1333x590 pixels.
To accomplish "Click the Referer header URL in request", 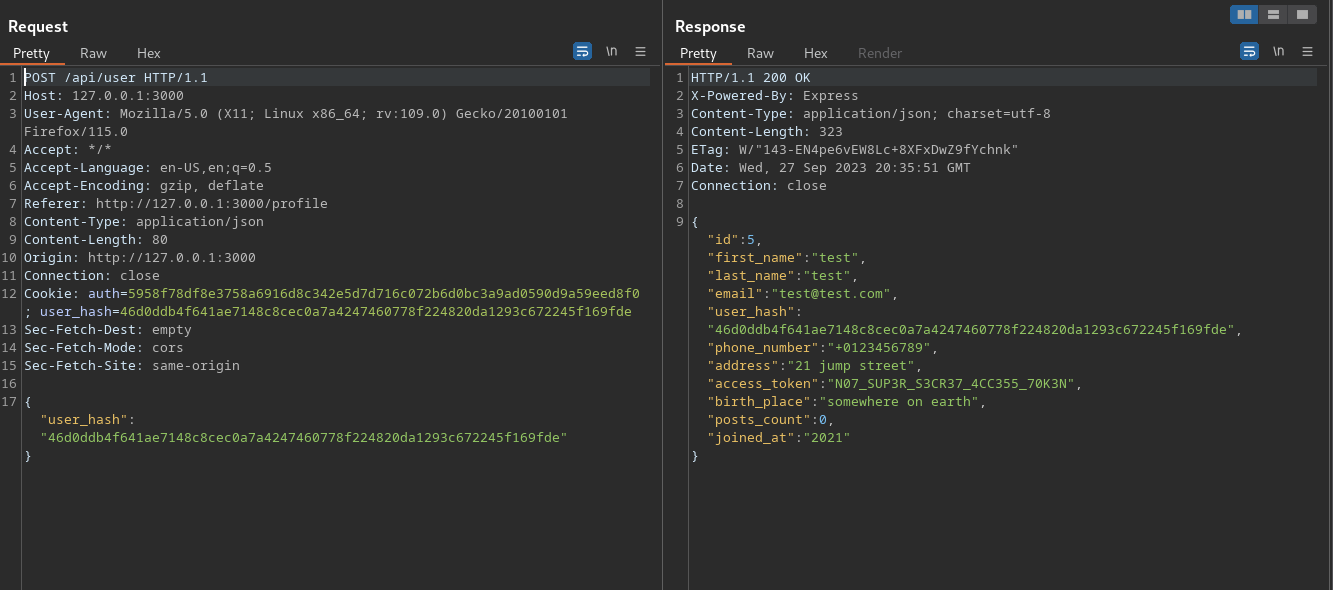I will [x=211, y=203].
